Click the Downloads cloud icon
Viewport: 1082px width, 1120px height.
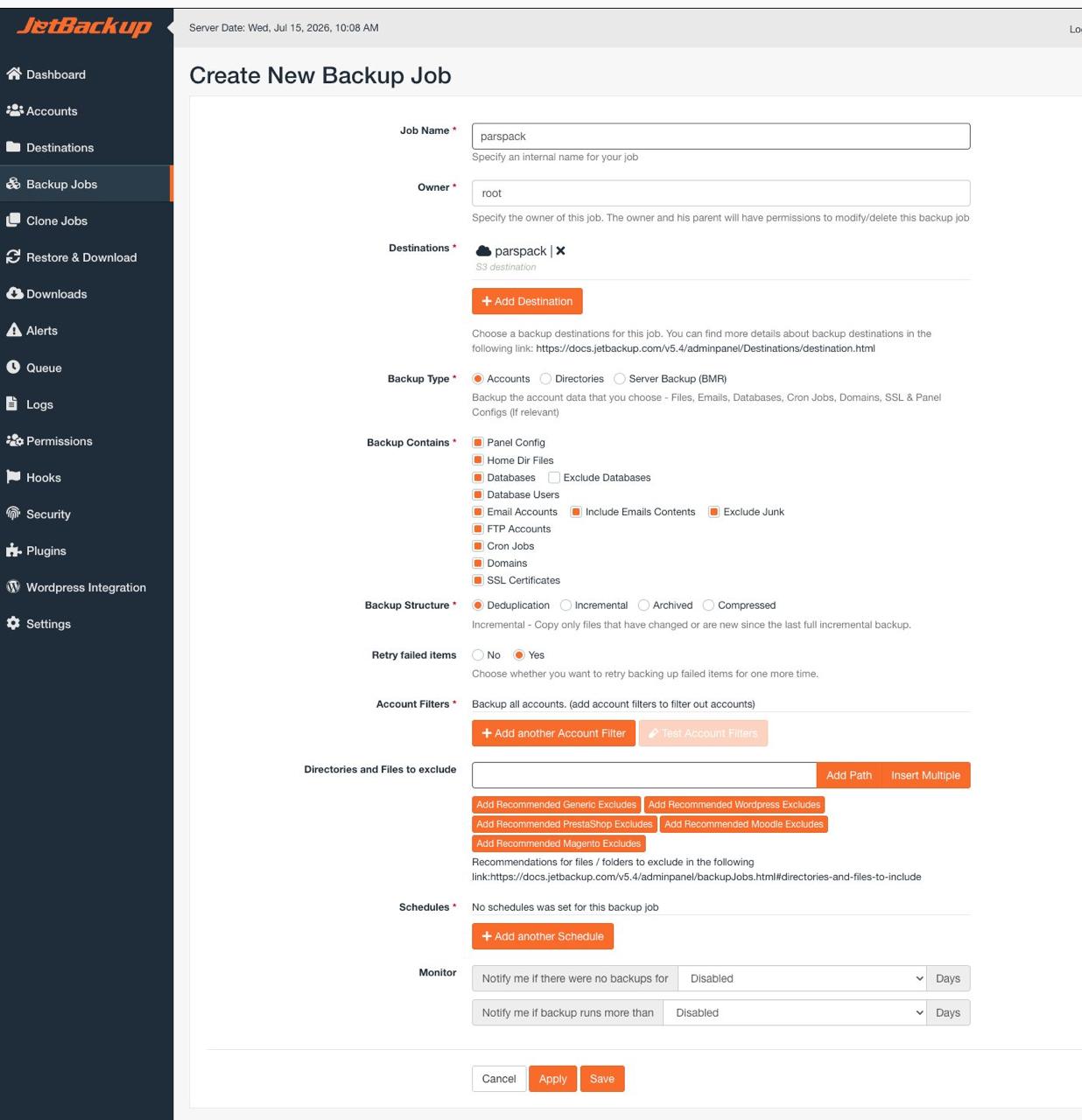[14, 293]
